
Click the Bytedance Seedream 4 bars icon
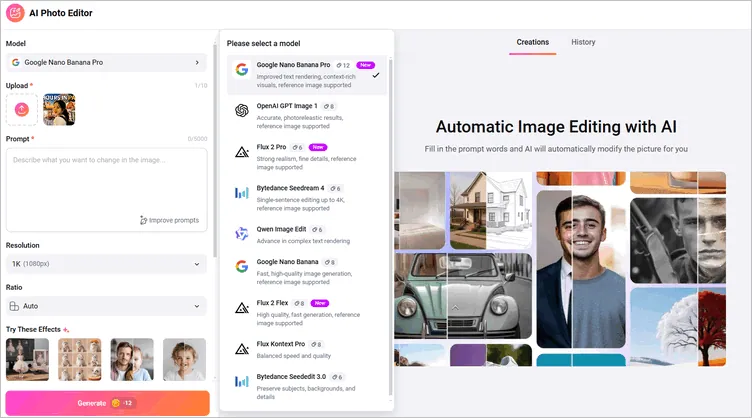point(242,193)
